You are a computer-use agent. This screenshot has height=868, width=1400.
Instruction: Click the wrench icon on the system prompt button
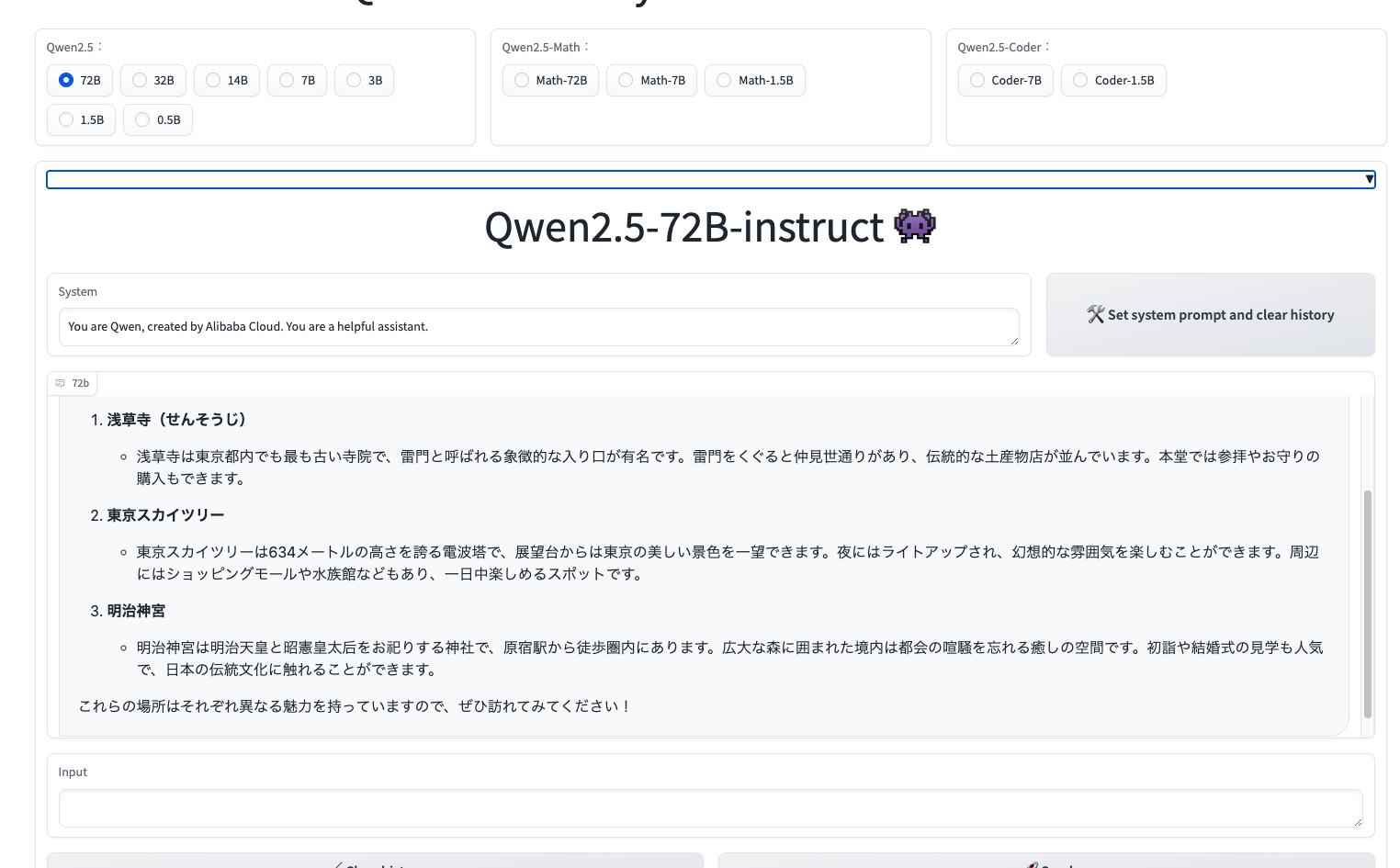1096,314
